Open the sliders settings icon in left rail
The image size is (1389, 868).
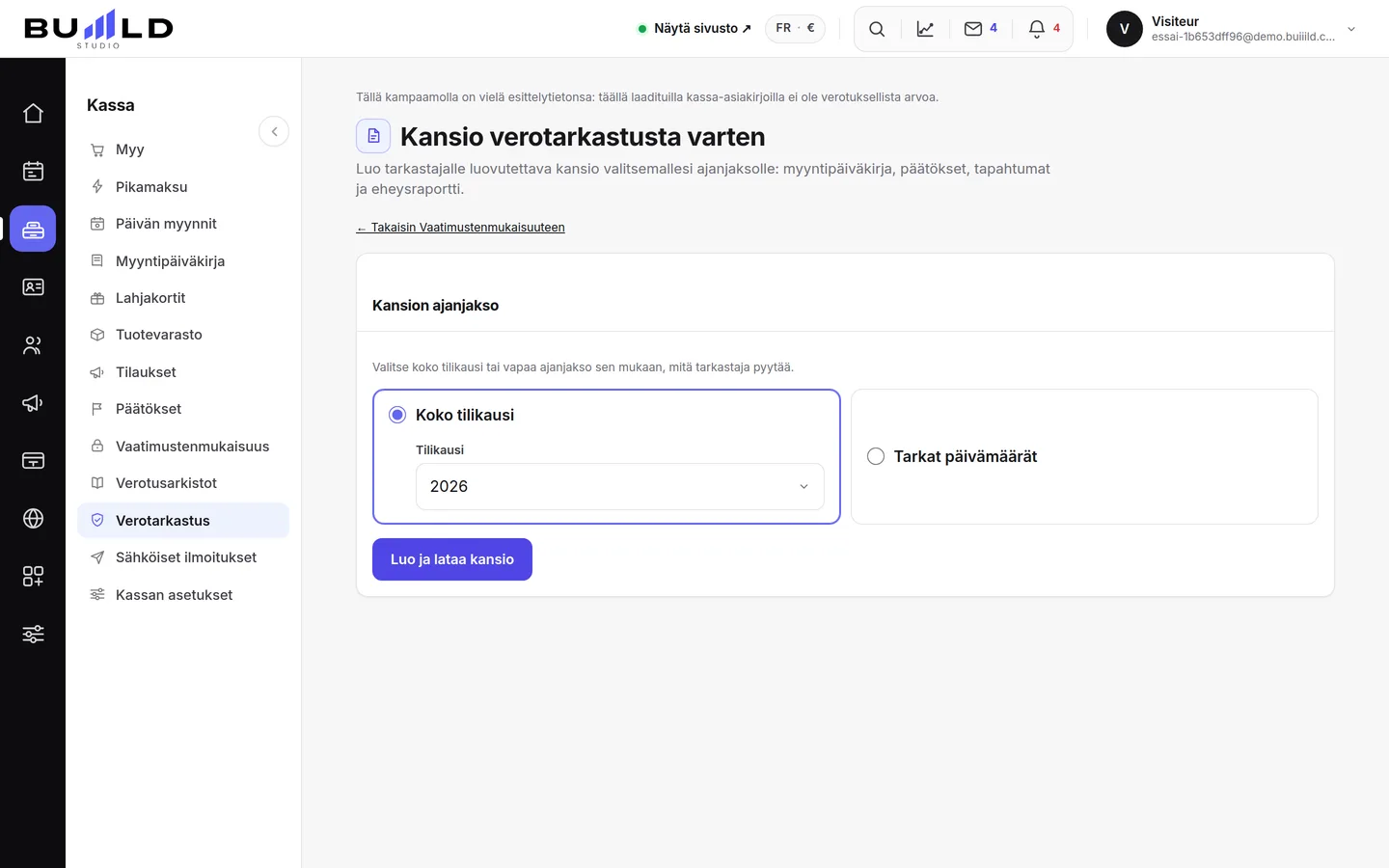(x=33, y=634)
